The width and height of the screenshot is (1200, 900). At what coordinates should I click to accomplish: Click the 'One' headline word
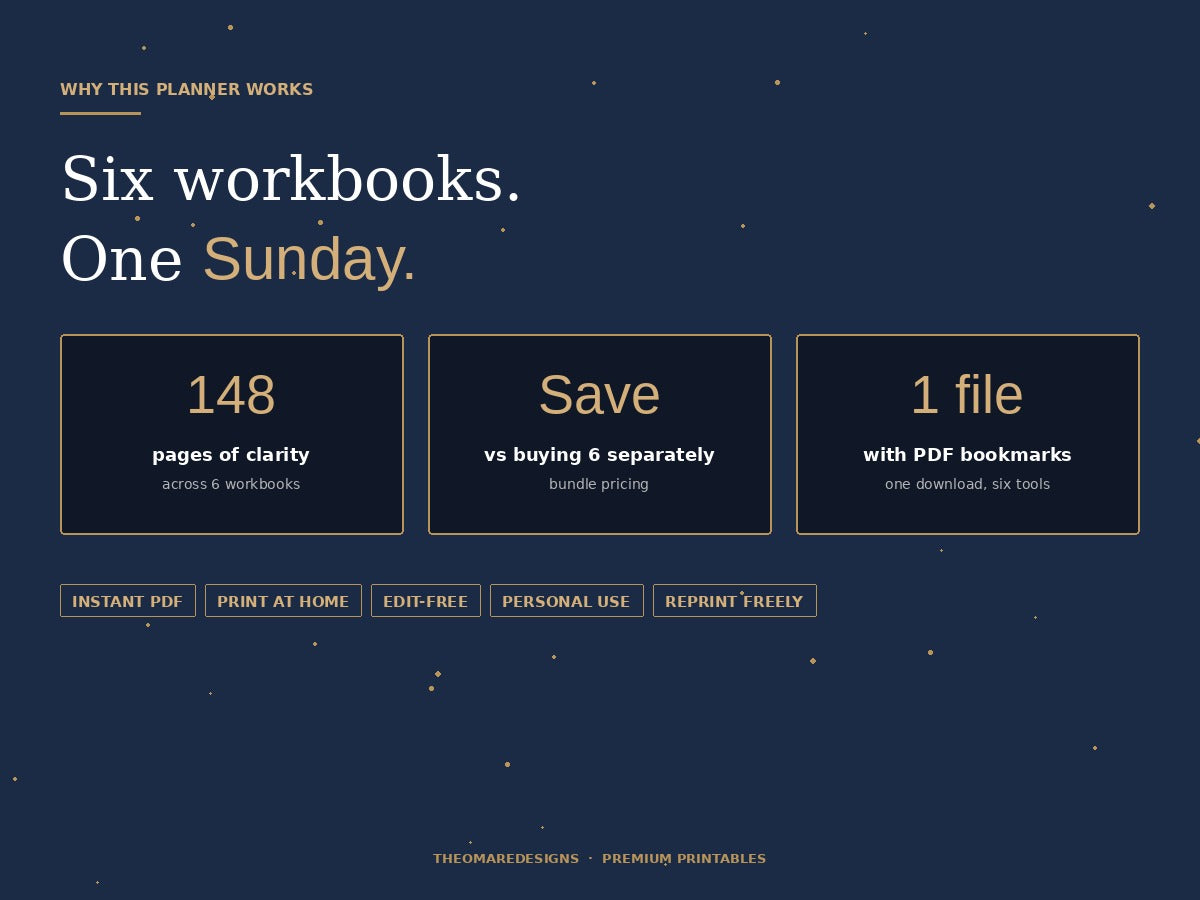pyautogui.click(x=122, y=260)
